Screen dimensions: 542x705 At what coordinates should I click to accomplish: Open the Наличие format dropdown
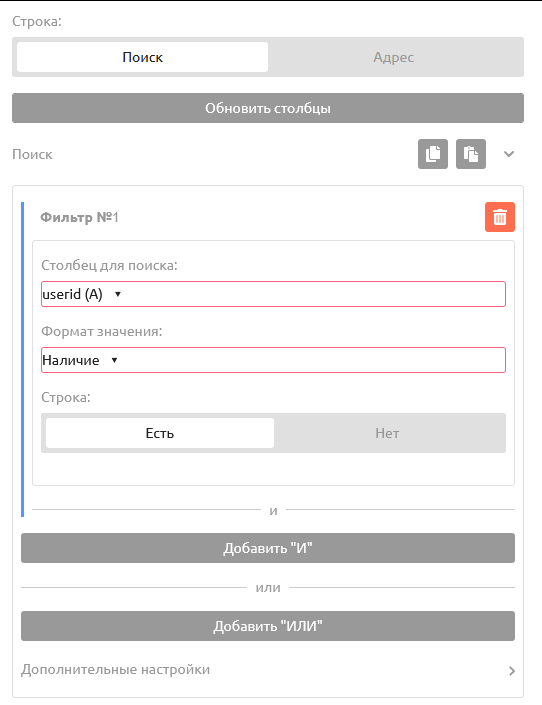pos(273,360)
